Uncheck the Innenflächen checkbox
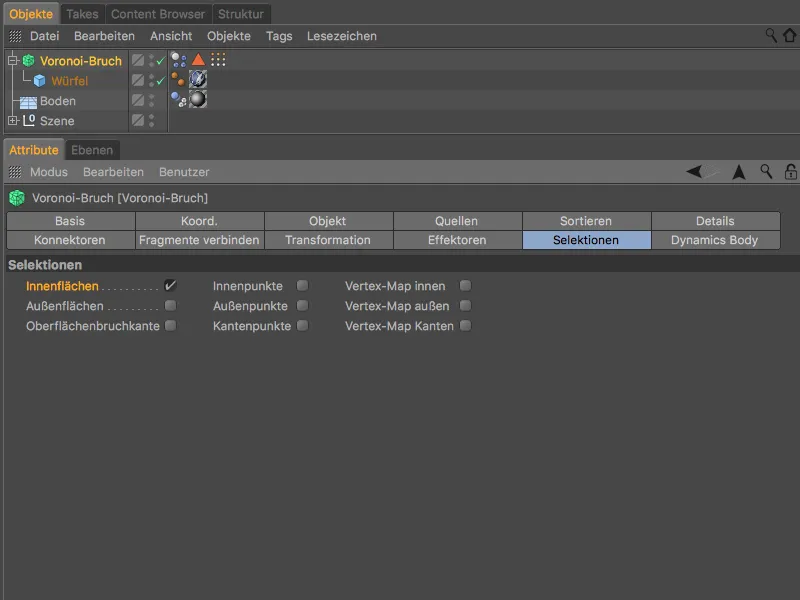This screenshot has height=600, width=800. click(x=170, y=285)
